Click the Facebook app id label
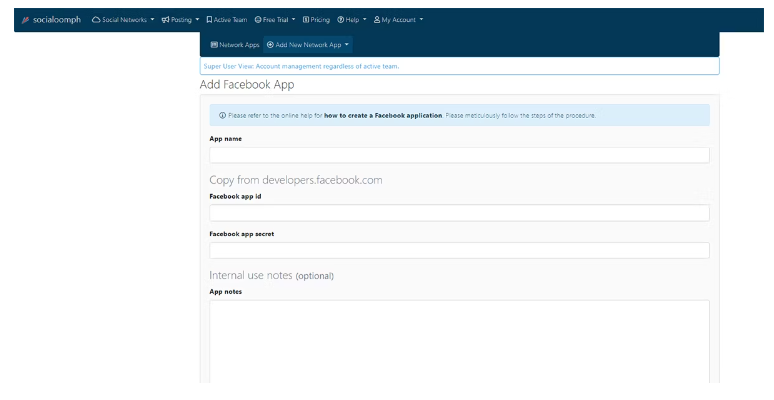774x400 pixels. [x=235, y=197]
